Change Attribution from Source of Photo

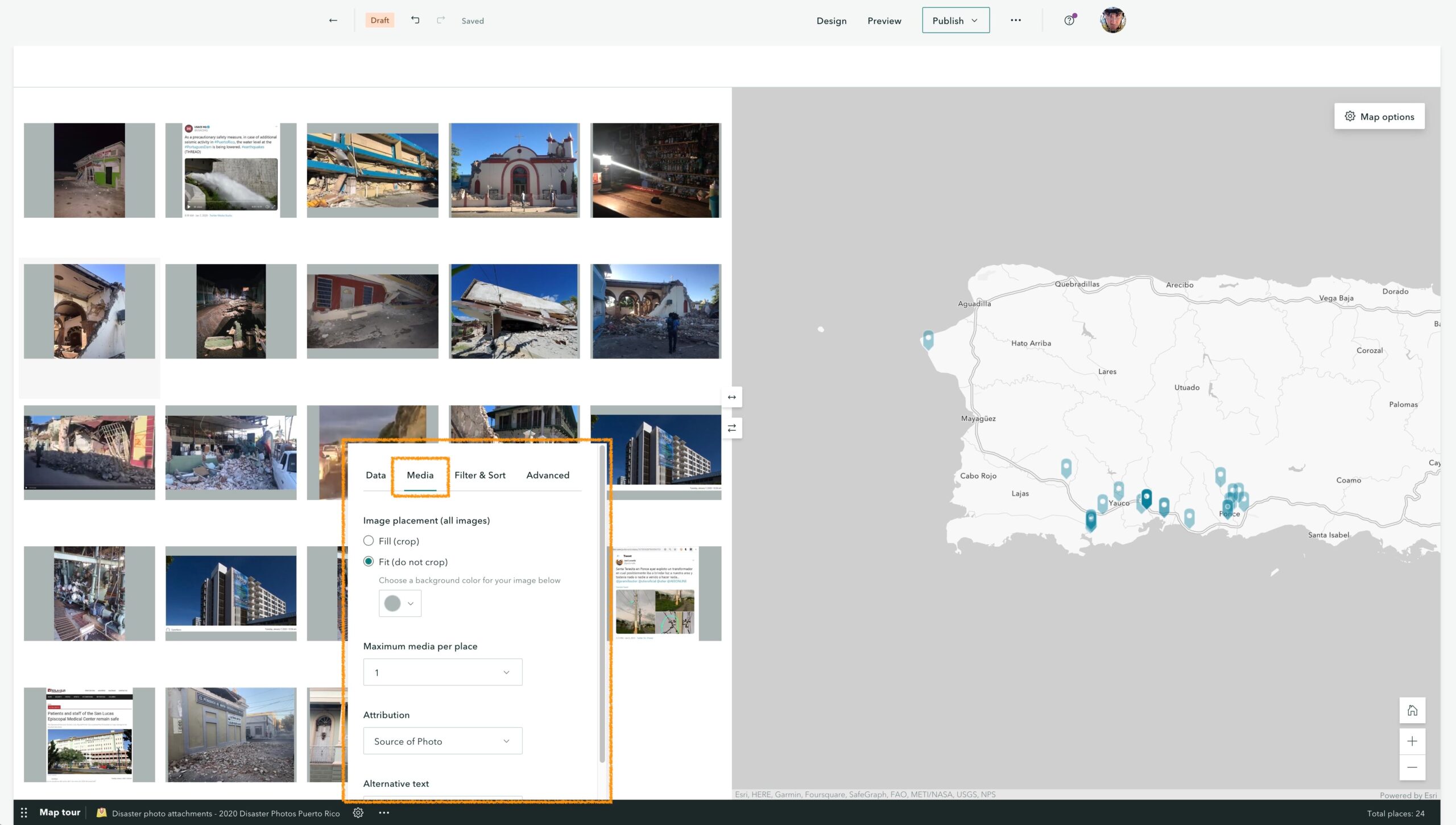442,741
